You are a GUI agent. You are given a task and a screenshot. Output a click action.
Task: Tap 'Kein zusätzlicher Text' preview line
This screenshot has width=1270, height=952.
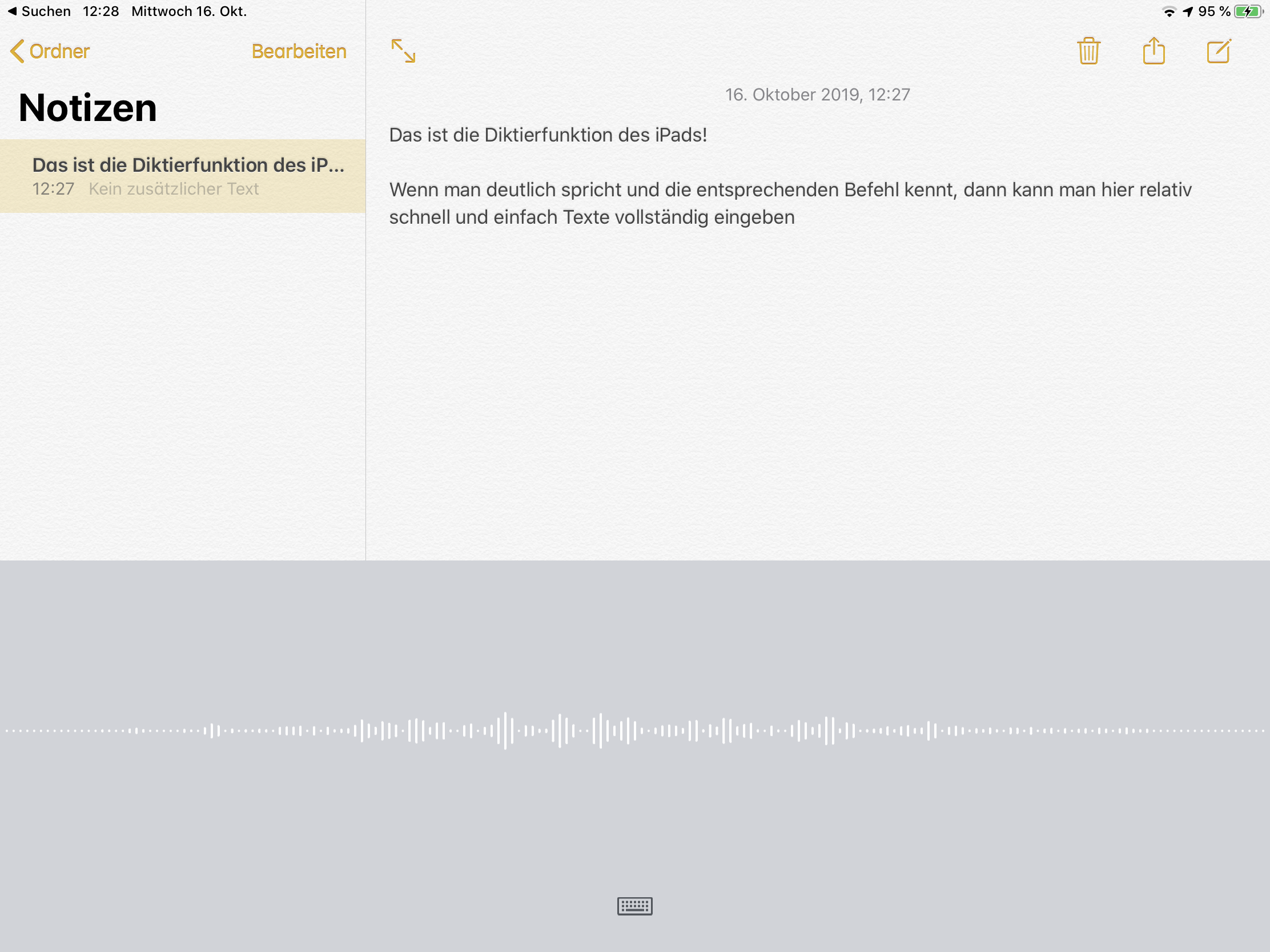tap(174, 189)
